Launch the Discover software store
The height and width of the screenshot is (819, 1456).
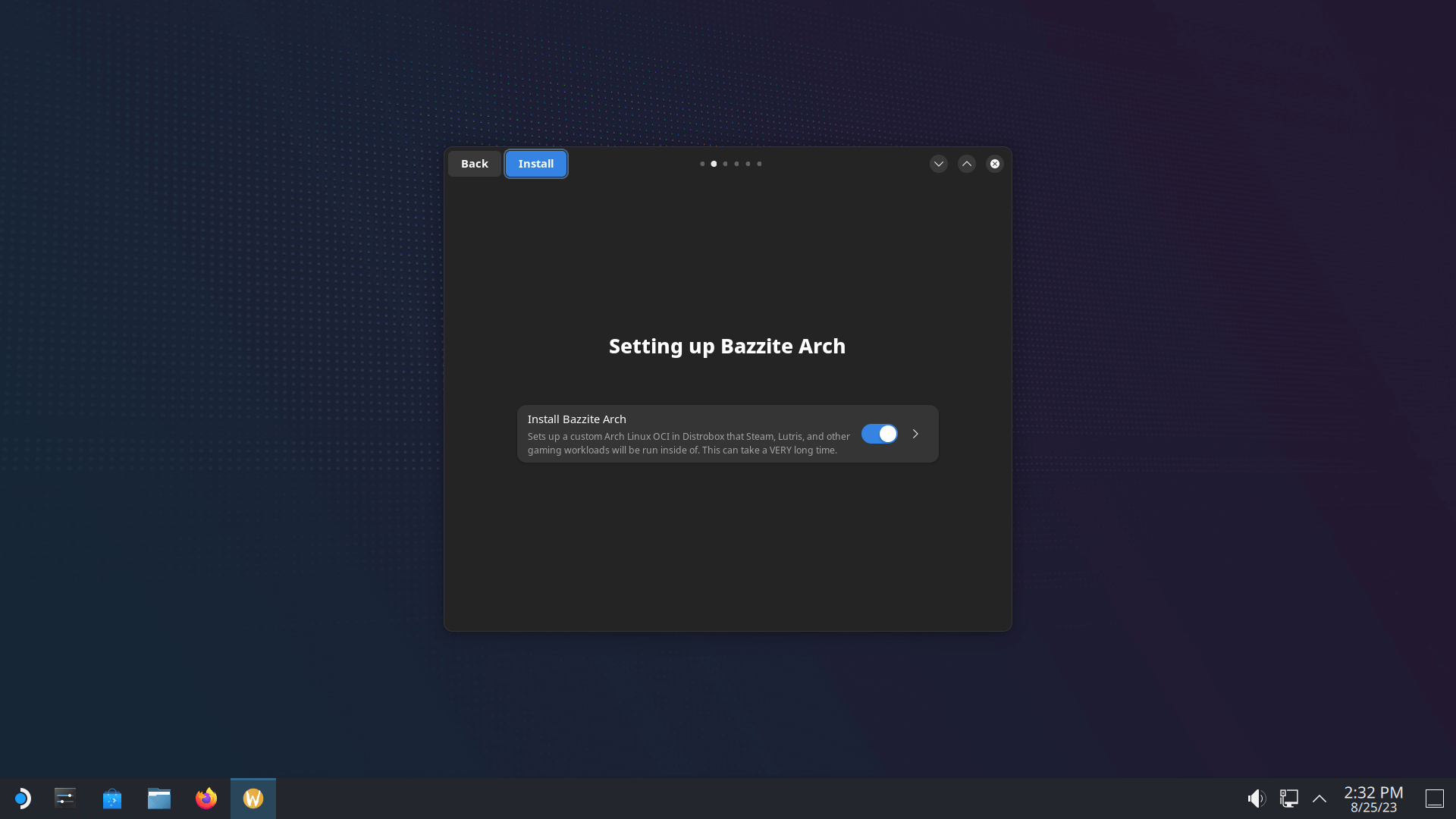click(x=111, y=798)
